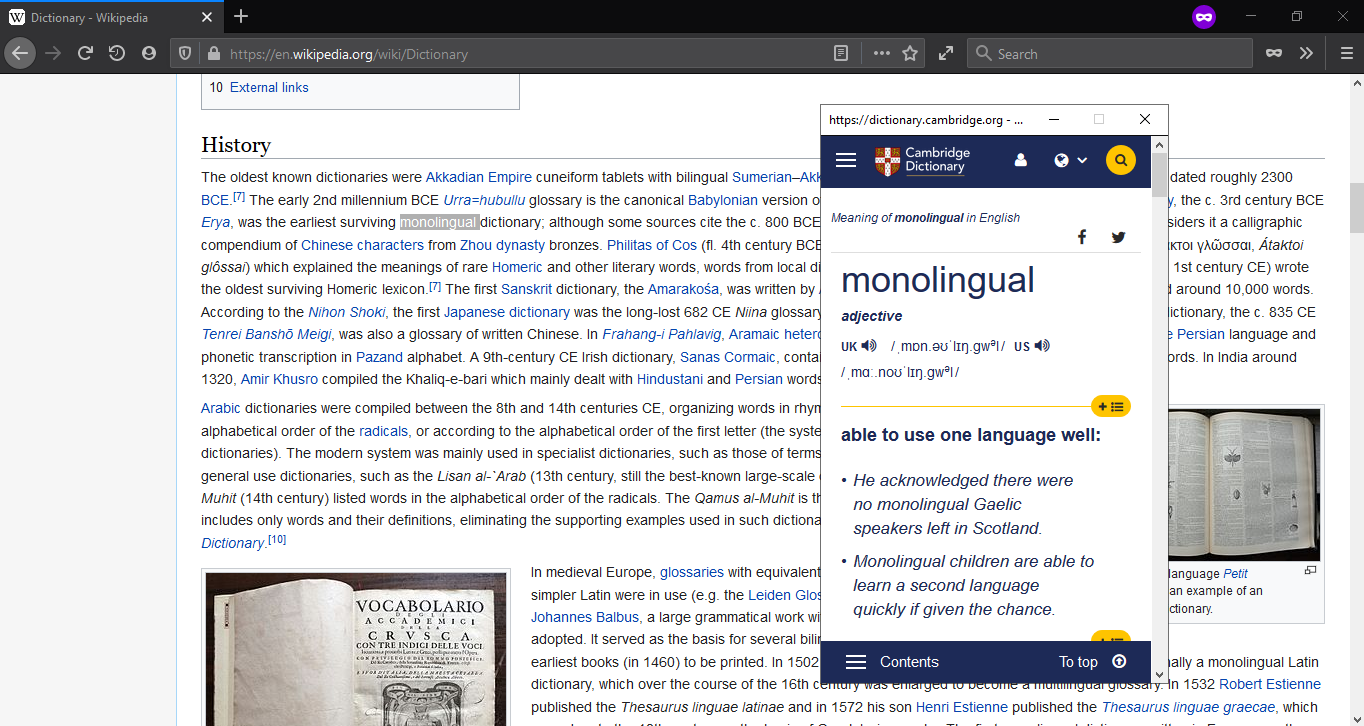Click the address bar URL field
Viewport: 1364px width, 726px height.
(525, 54)
